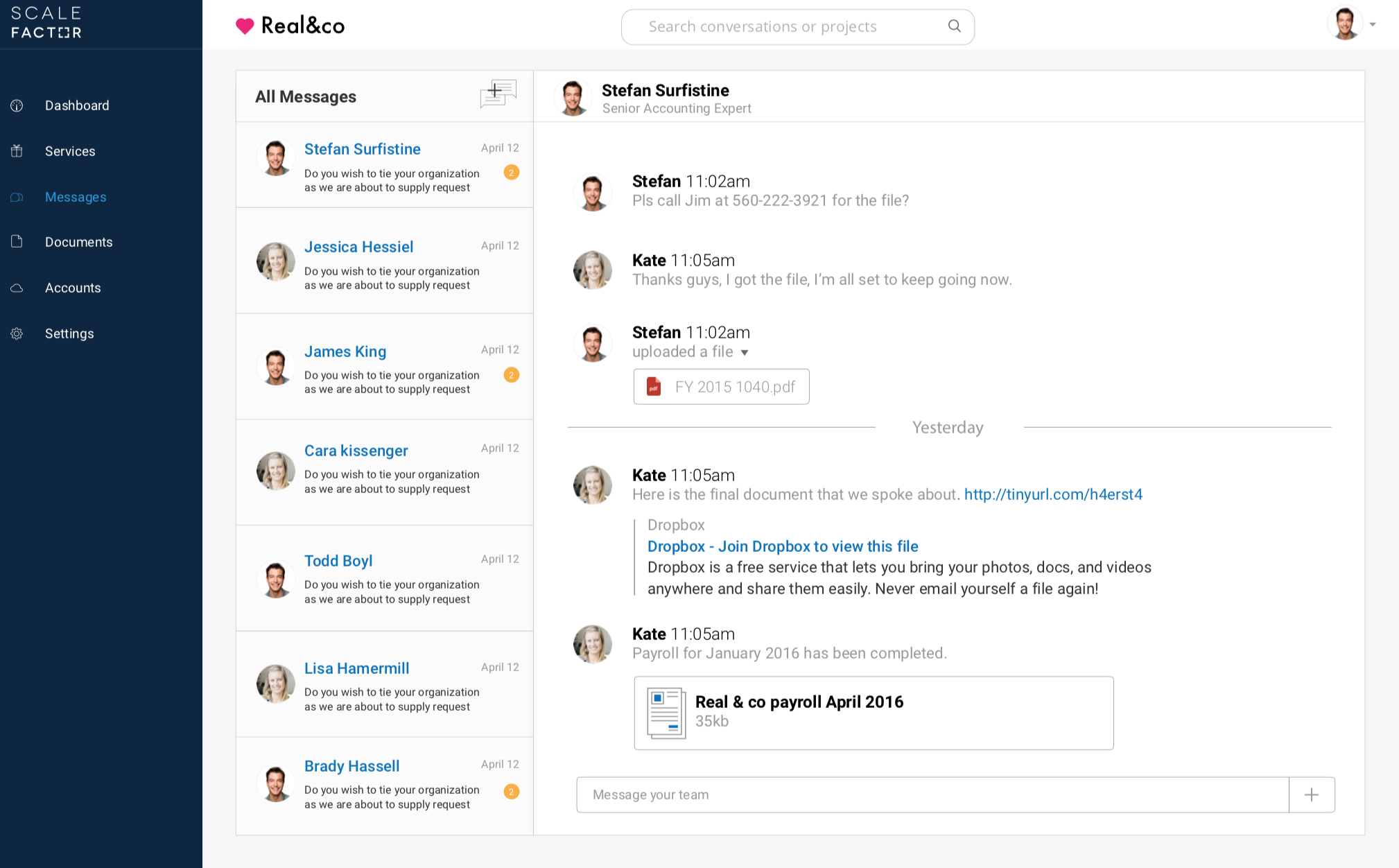
Task: Click the Accounts cloud icon
Action: pos(17,288)
